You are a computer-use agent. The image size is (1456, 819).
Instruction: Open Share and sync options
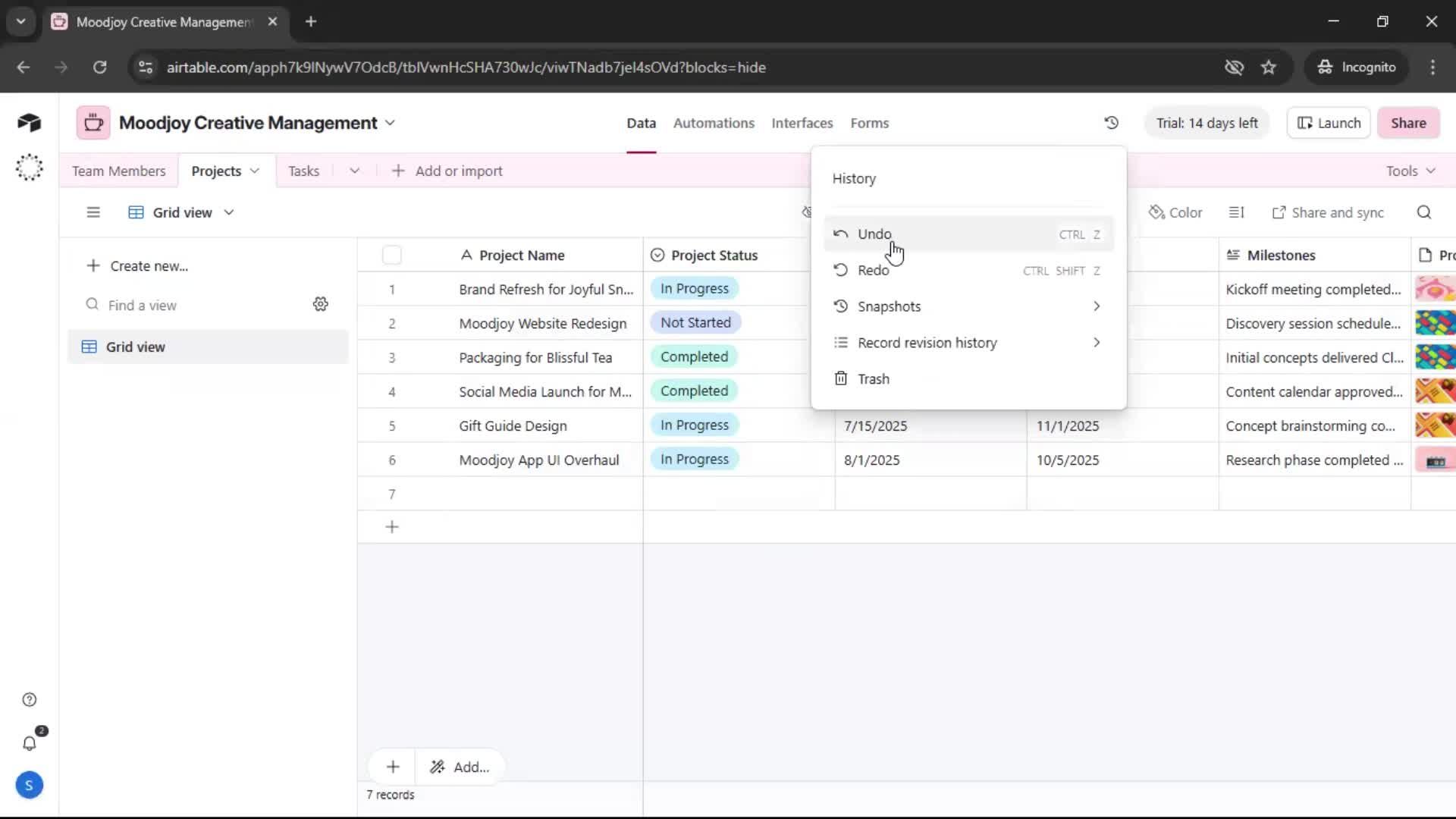point(1328,212)
